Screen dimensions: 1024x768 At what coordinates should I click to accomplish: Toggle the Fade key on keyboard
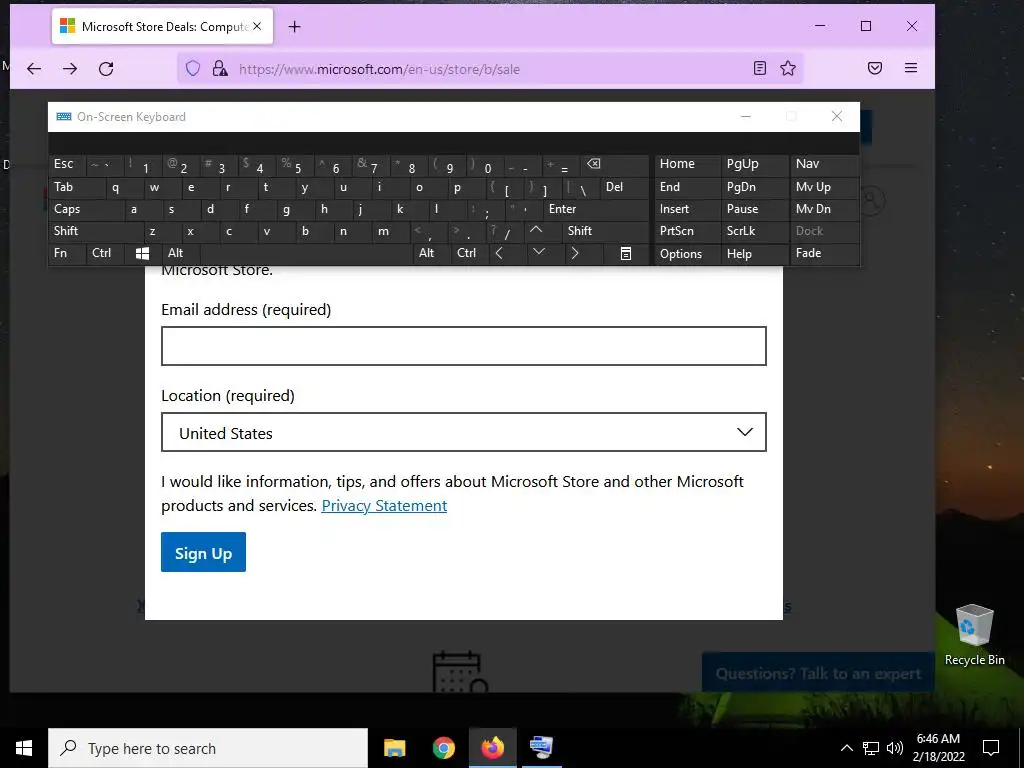click(x=824, y=253)
